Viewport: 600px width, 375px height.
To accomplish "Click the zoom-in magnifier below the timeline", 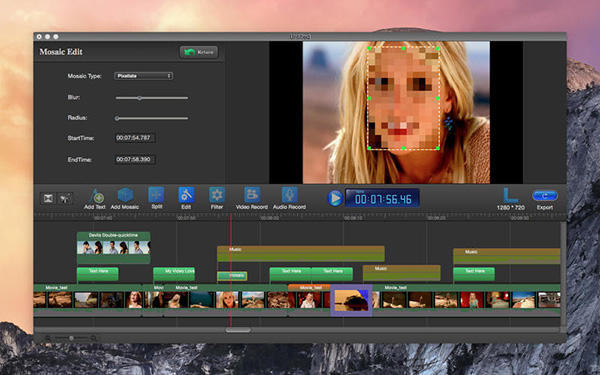I will click(94, 338).
